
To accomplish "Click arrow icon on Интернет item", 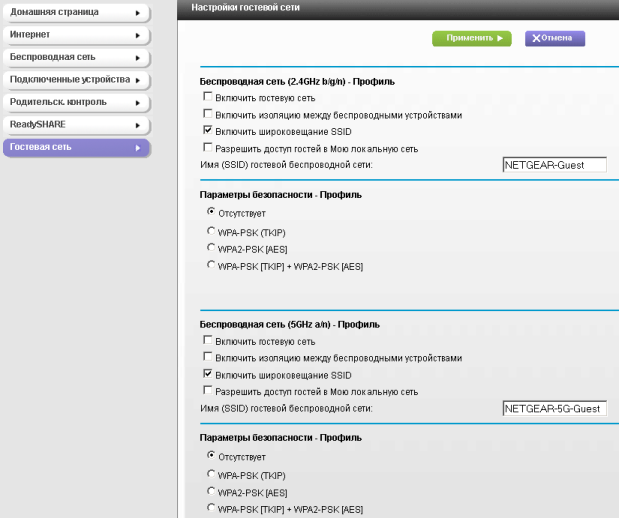I will [138, 36].
